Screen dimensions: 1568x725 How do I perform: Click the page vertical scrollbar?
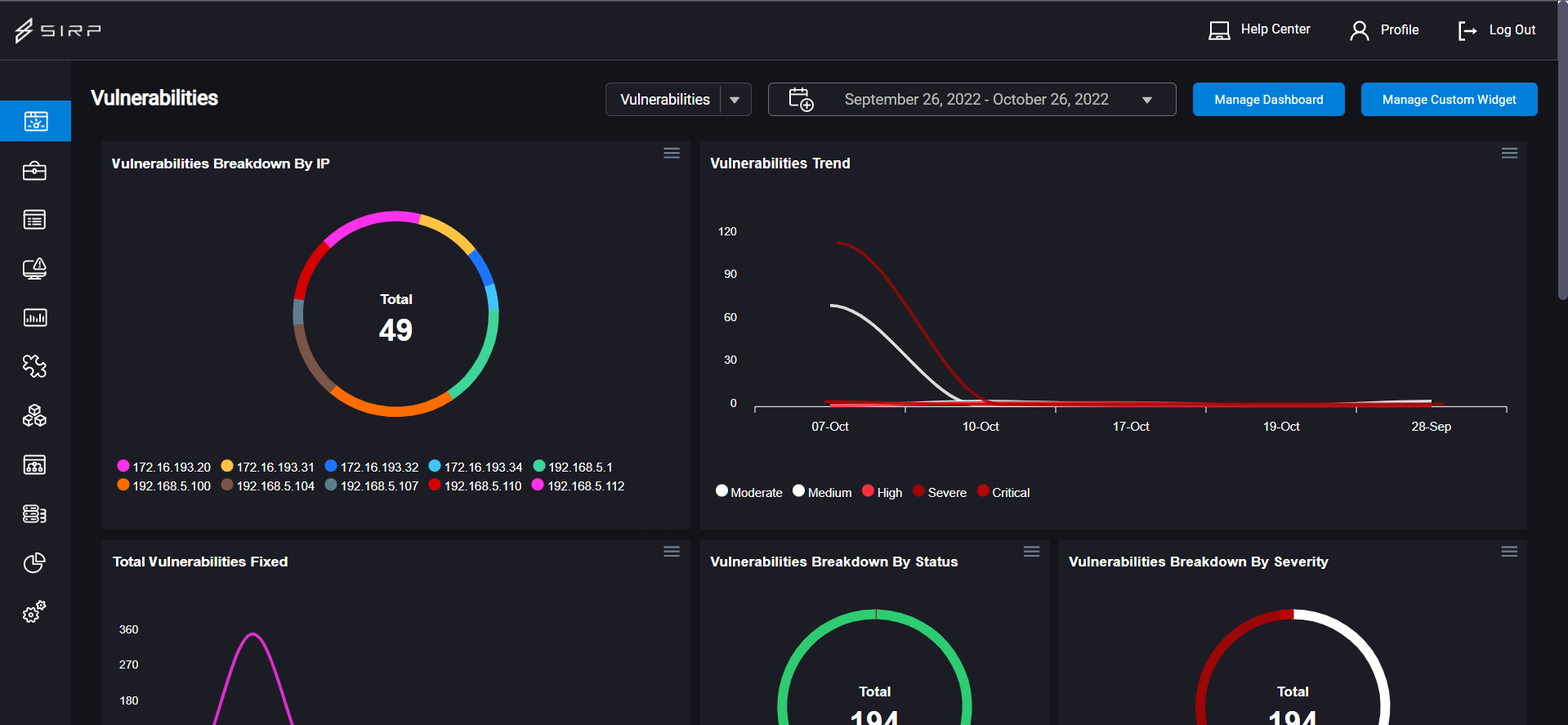pyautogui.click(x=1562, y=151)
